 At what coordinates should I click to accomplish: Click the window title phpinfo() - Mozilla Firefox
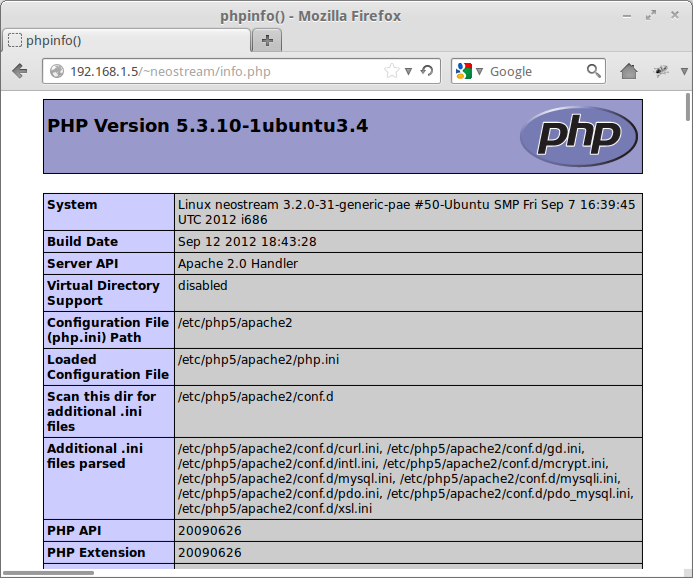[x=310, y=16]
